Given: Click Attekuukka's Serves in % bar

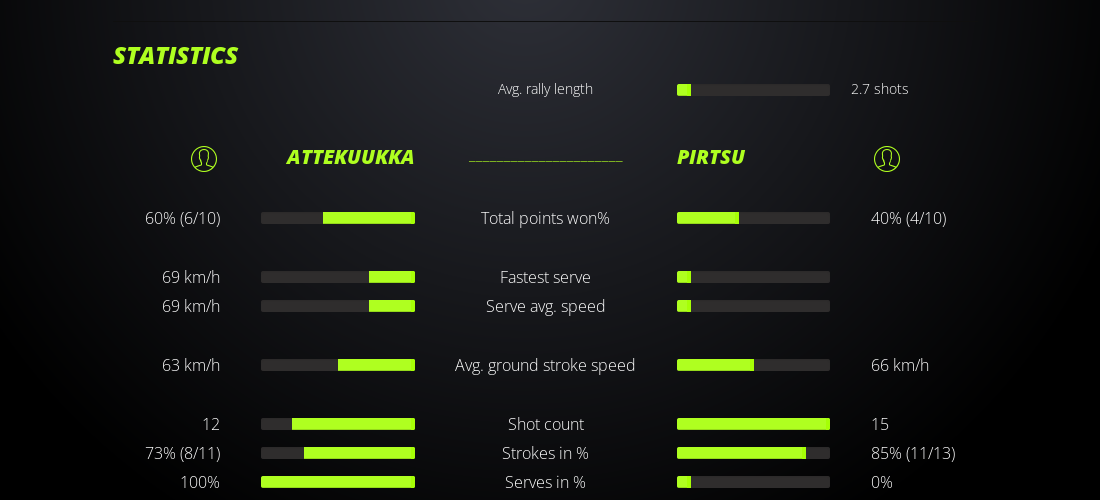Looking at the screenshot, I should coord(338,482).
